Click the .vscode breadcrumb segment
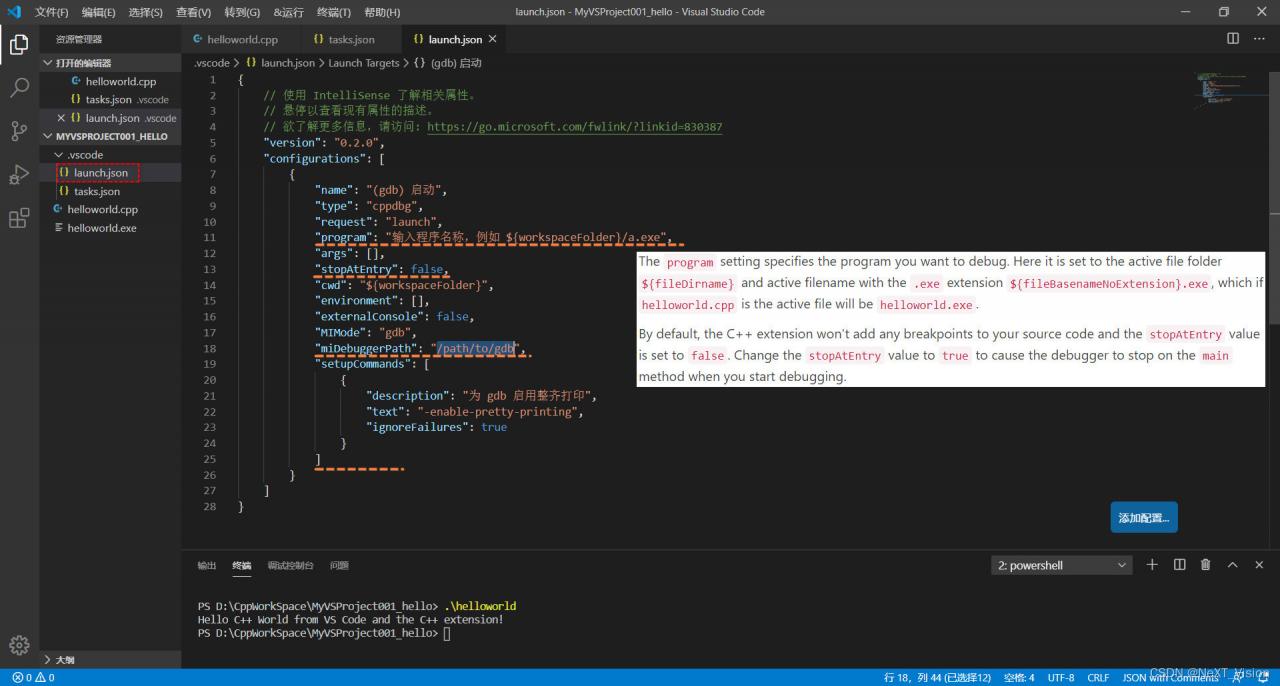 click(x=211, y=63)
